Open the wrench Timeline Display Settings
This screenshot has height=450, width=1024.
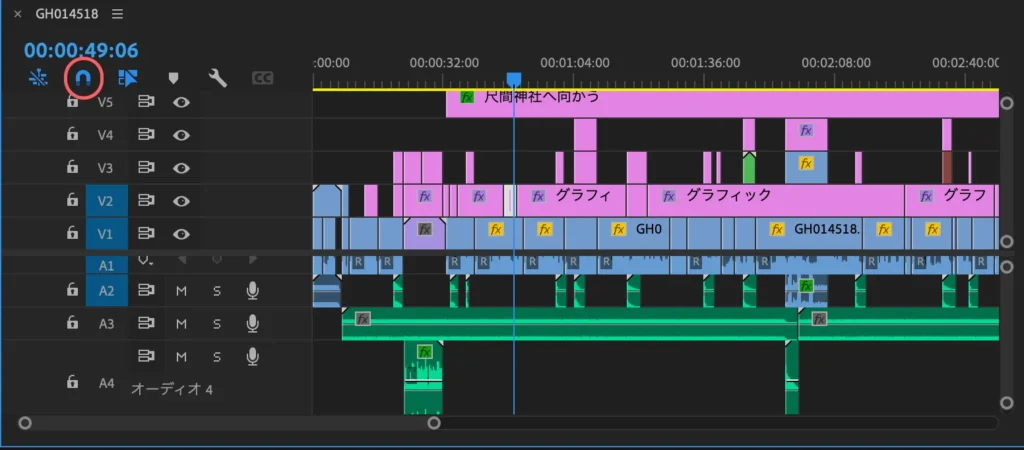217,77
